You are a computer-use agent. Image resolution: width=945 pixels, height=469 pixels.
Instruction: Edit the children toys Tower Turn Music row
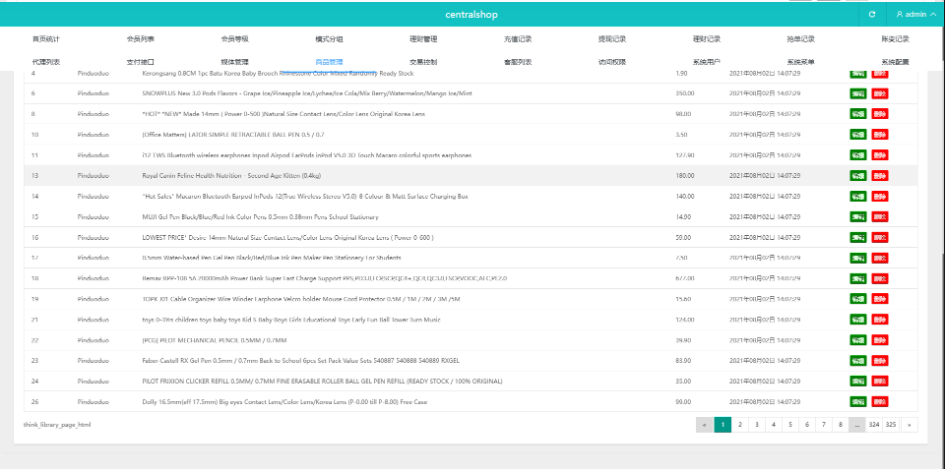click(859, 319)
